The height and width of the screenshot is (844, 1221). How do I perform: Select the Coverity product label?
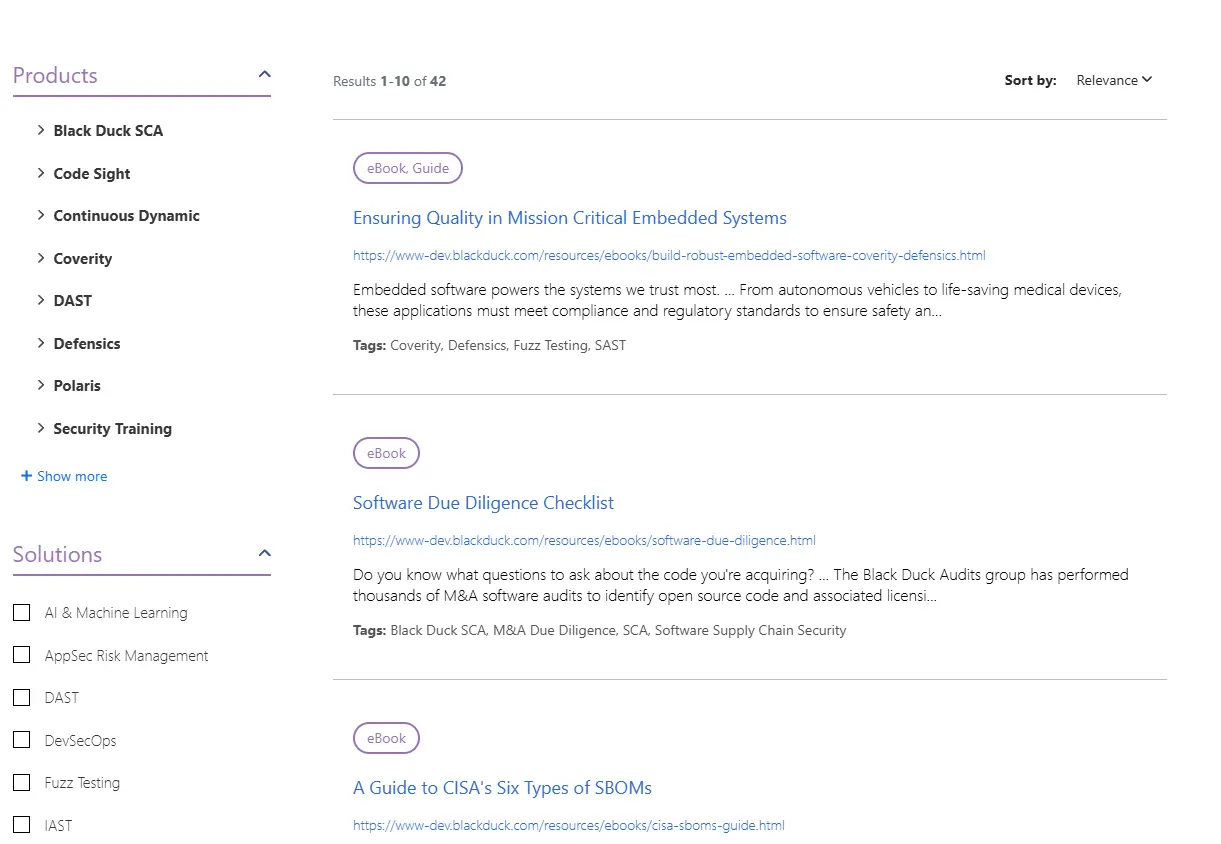83,259
